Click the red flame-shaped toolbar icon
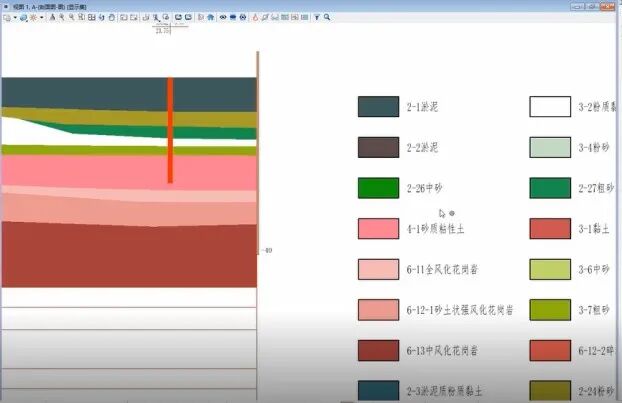This screenshot has height=403, width=622. pyautogui.click(x=254, y=18)
